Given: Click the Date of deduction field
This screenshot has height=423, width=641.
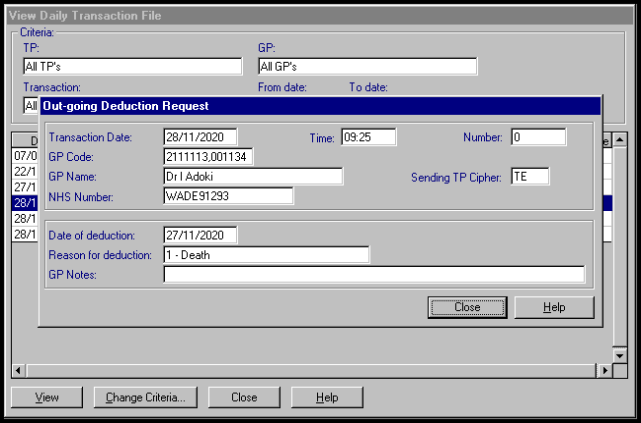Looking at the screenshot, I should tap(200, 235).
